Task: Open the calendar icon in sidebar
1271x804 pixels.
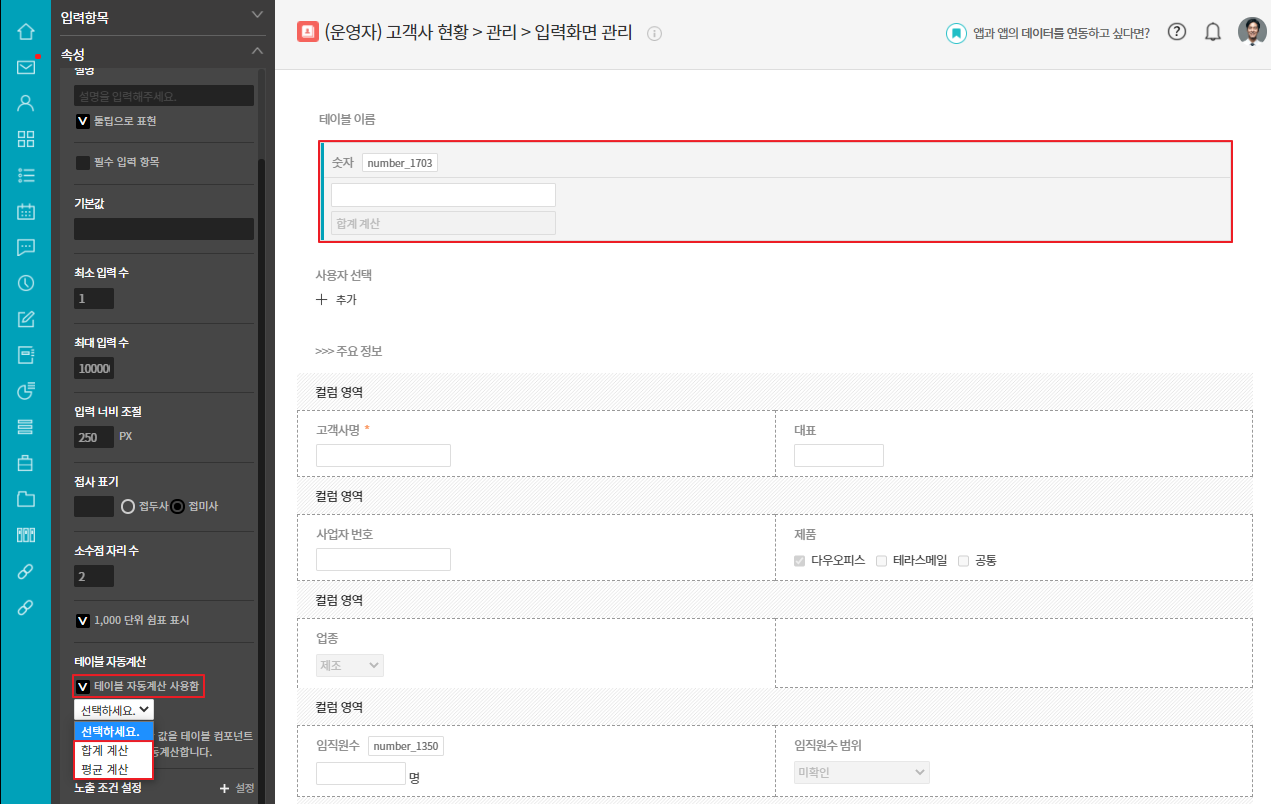Action: point(26,211)
